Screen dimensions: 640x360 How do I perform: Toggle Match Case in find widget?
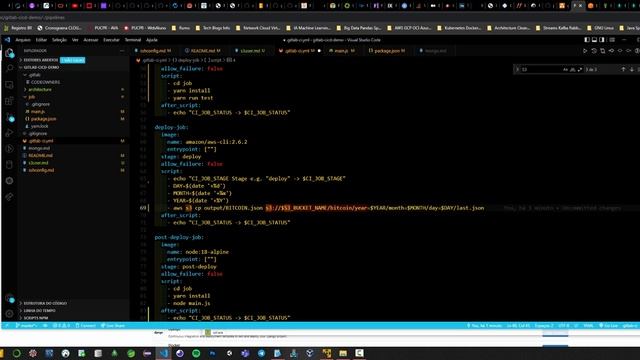pos(565,69)
